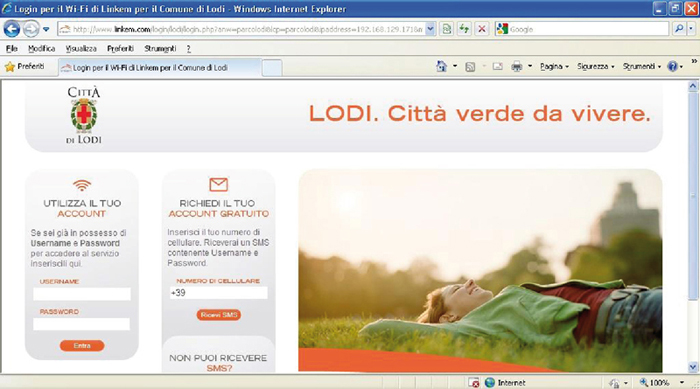Image resolution: width=700 pixels, height=389 pixels.
Task: Click the UTILIZZA IL TUO ACCOUNT heading
Action: coord(82,209)
